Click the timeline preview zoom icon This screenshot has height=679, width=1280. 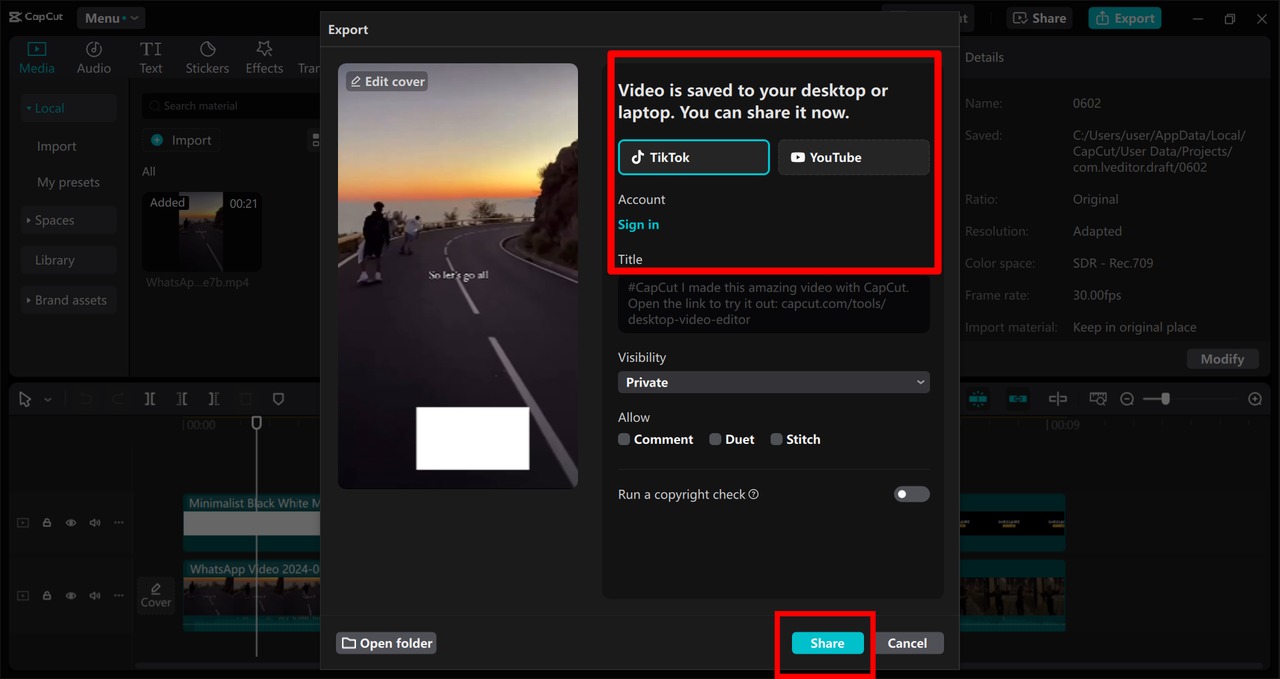pyautogui.click(x=1098, y=399)
